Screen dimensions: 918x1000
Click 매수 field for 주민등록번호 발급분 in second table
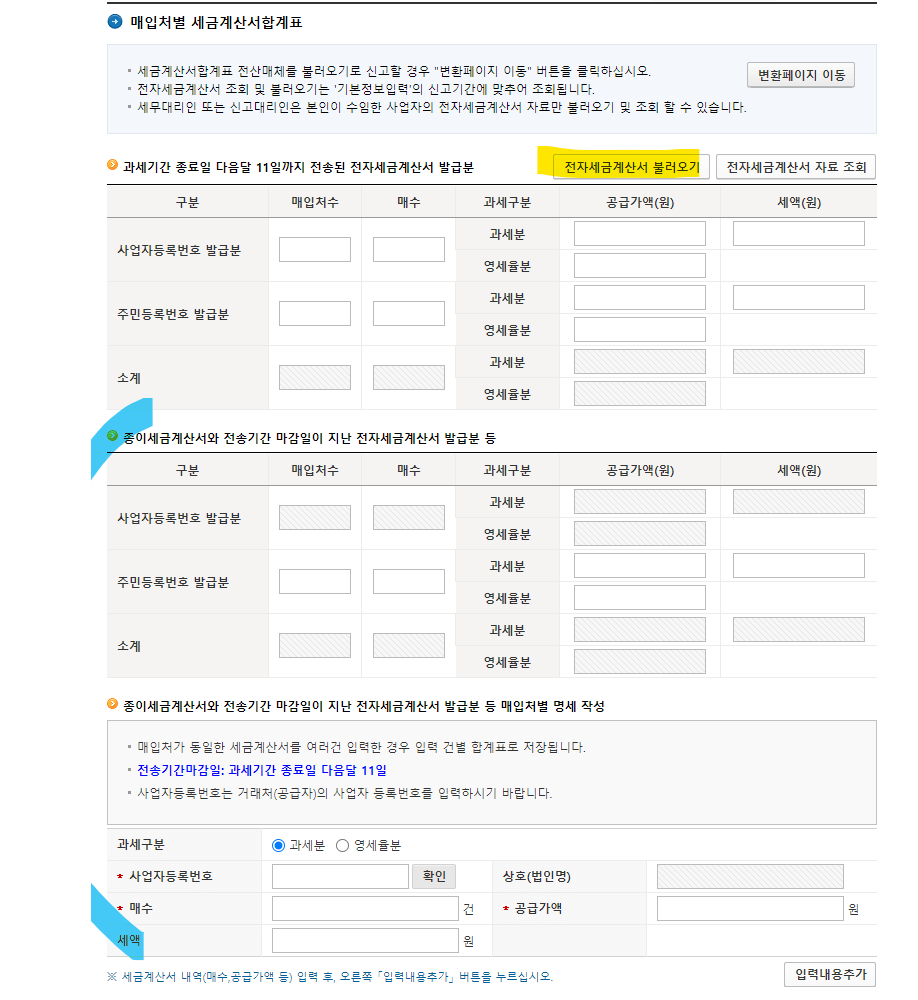point(407,580)
